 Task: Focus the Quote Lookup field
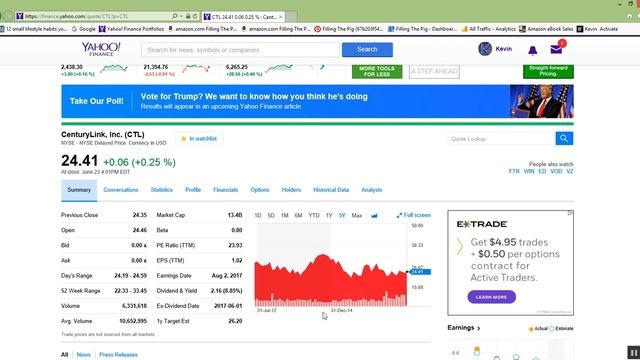pos(501,139)
